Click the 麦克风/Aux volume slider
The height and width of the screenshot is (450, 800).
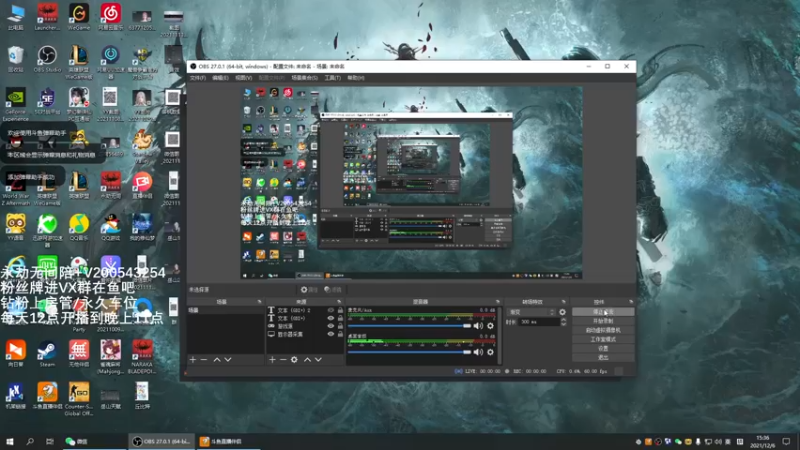[x=410, y=326]
